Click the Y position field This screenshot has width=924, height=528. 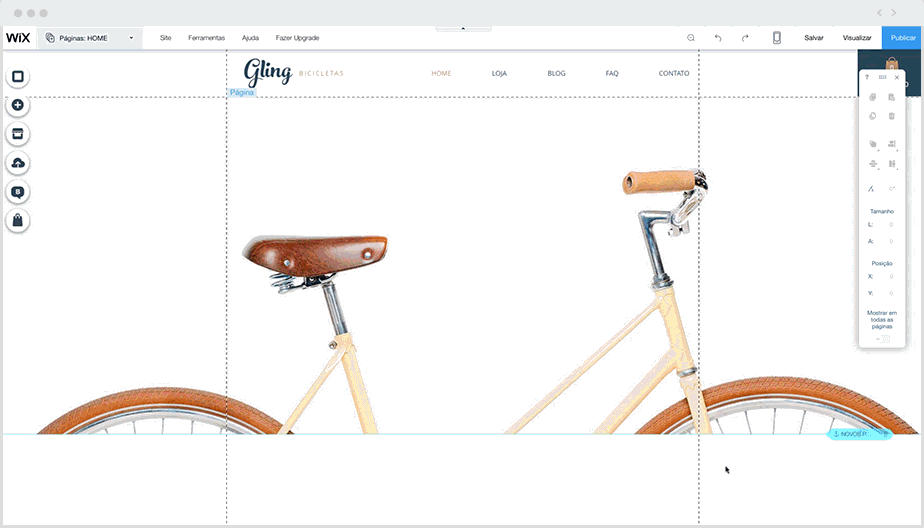[x=889, y=293]
